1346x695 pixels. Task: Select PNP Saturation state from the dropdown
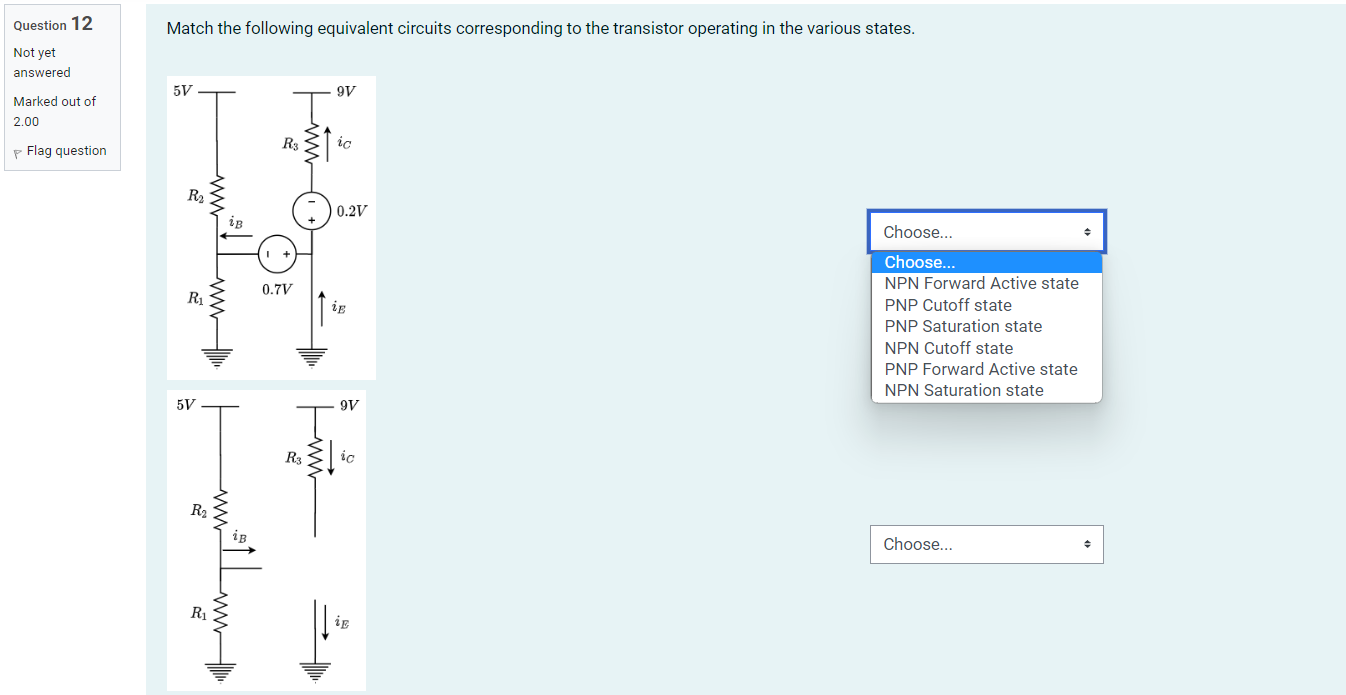click(963, 326)
